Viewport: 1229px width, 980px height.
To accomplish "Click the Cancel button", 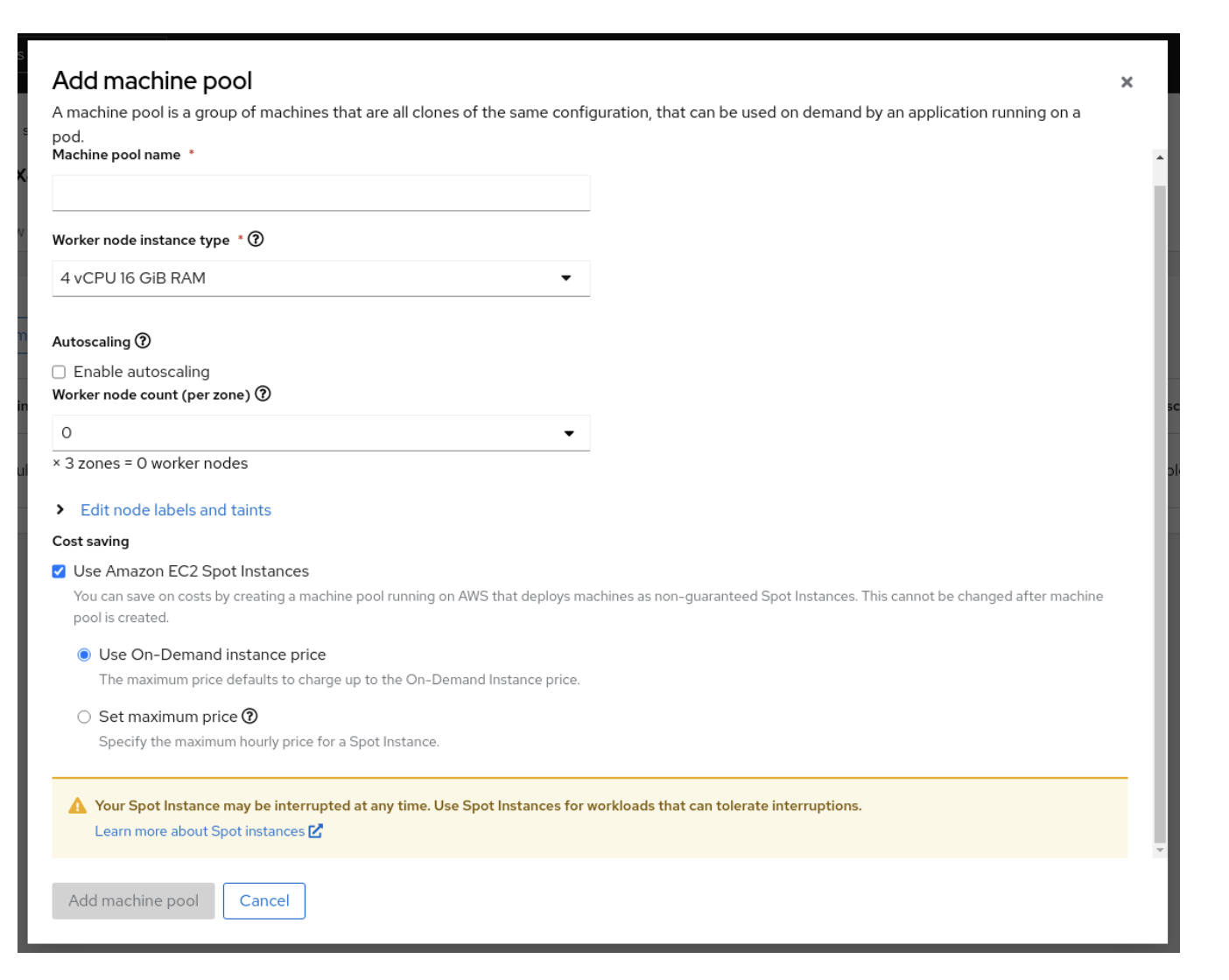I will [x=263, y=900].
